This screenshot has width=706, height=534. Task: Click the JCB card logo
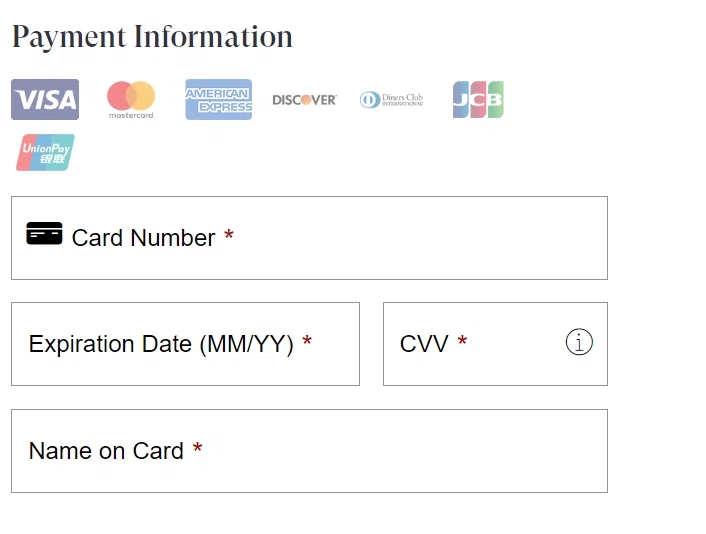point(478,100)
